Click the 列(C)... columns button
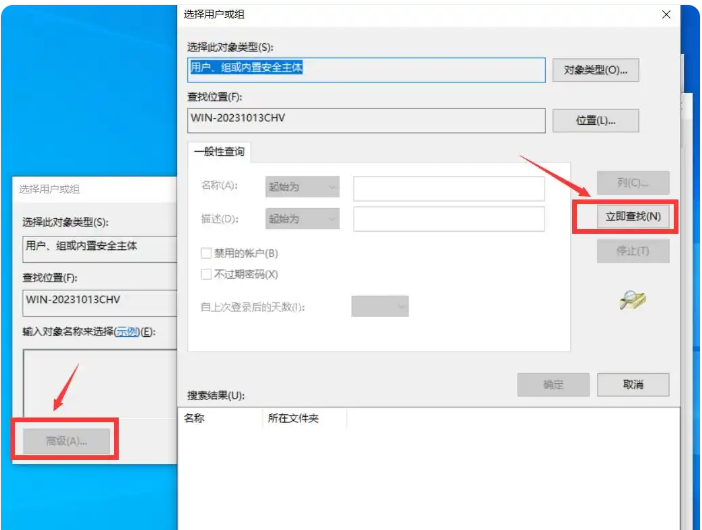Screen dimensions: 702x530 click(x=633, y=183)
